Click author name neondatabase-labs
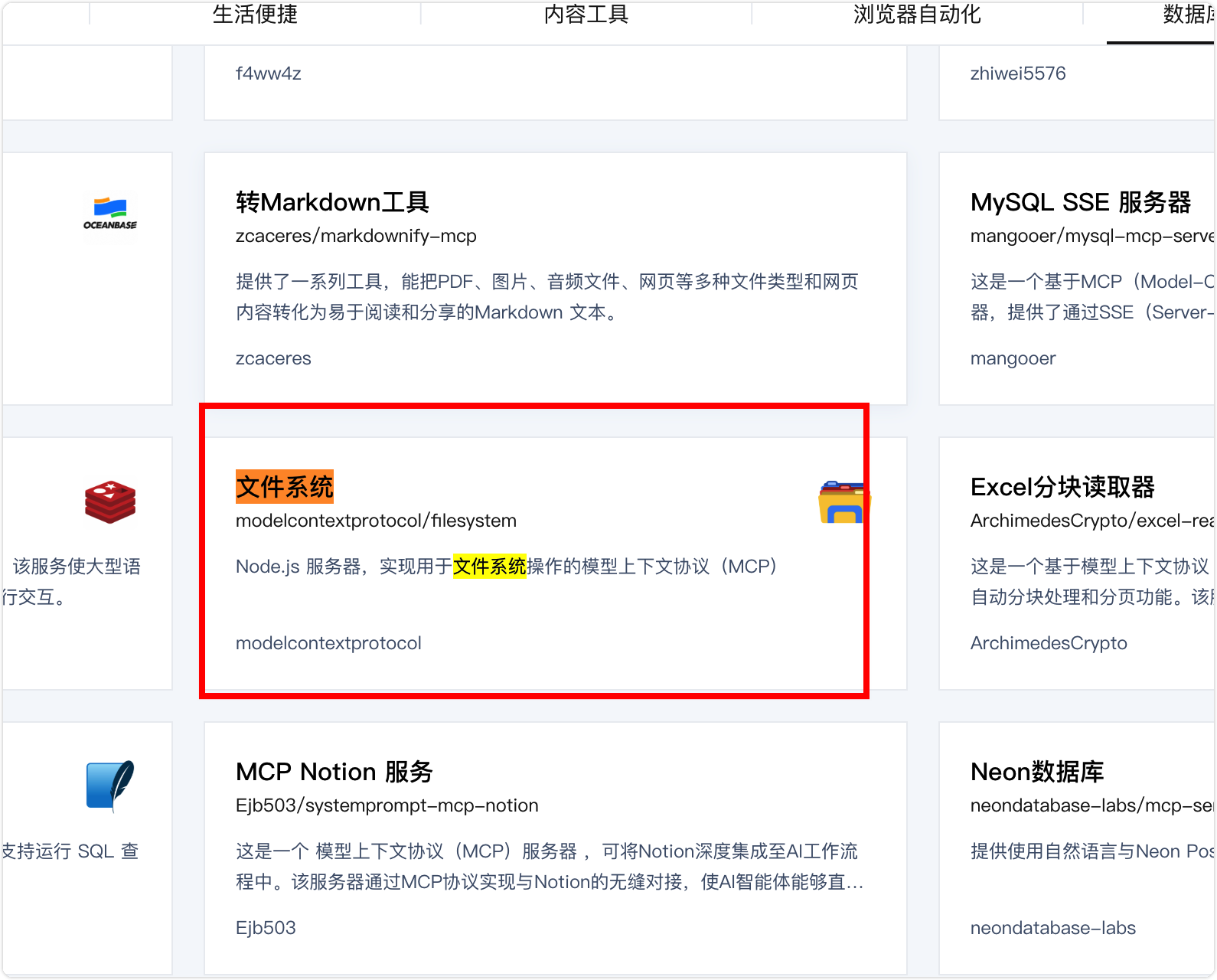Image resolution: width=1217 pixels, height=980 pixels. click(1053, 928)
